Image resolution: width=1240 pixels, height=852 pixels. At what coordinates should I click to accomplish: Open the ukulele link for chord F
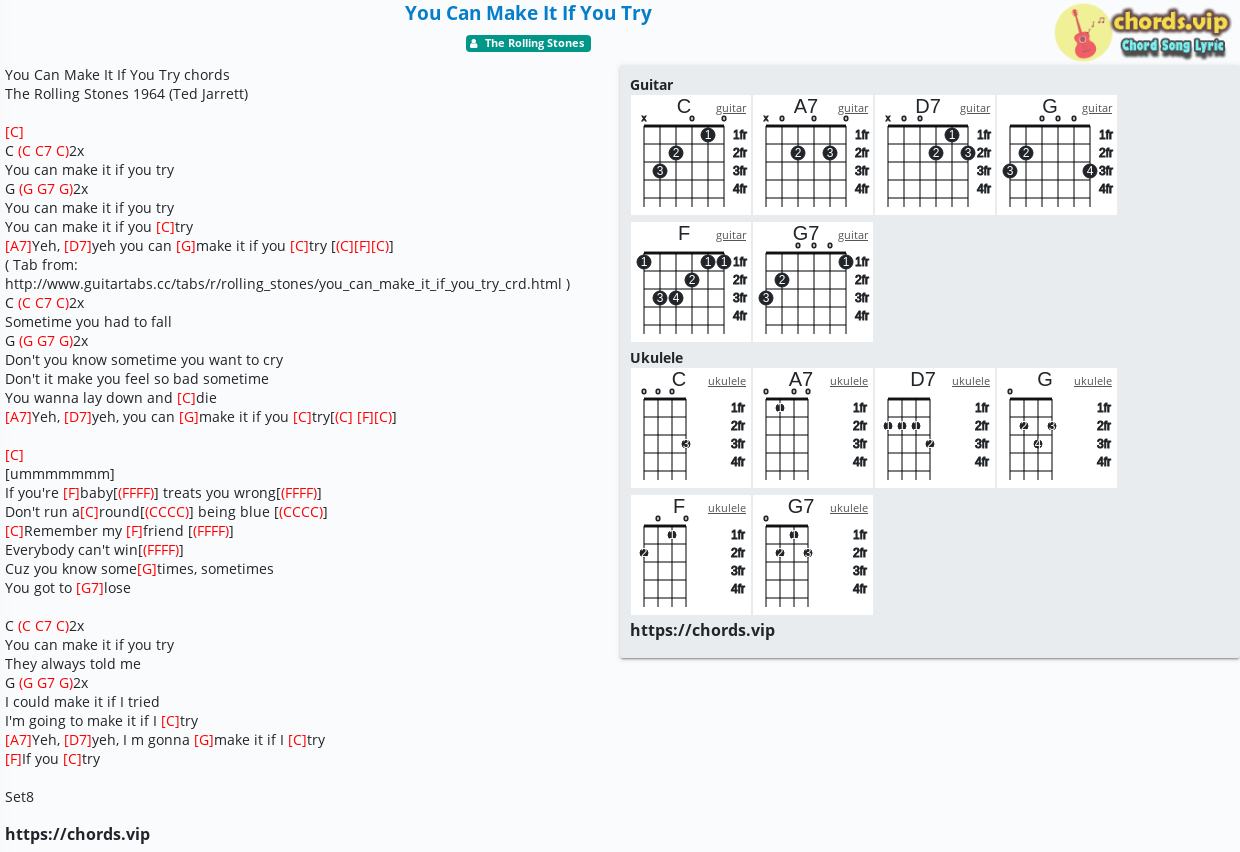[727, 508]
